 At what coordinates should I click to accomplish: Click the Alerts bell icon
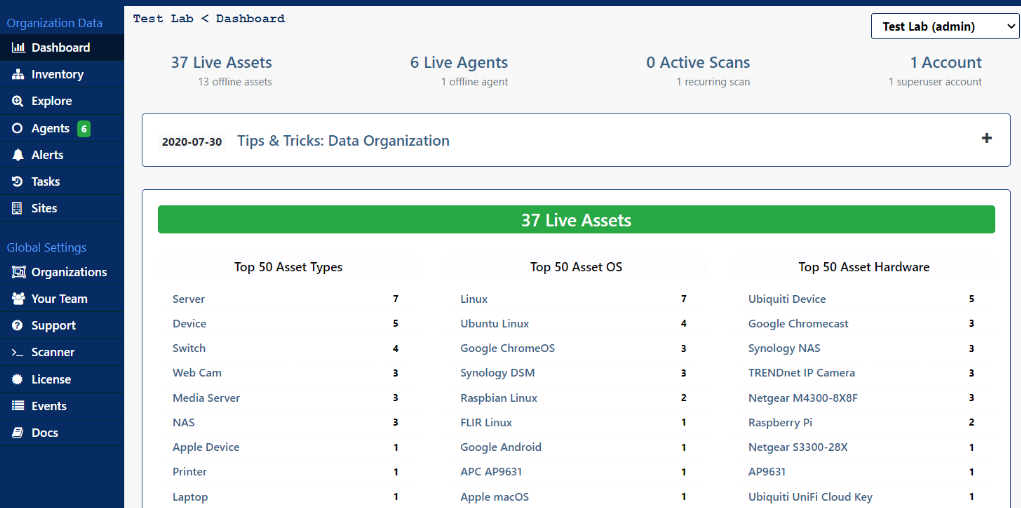18,155
